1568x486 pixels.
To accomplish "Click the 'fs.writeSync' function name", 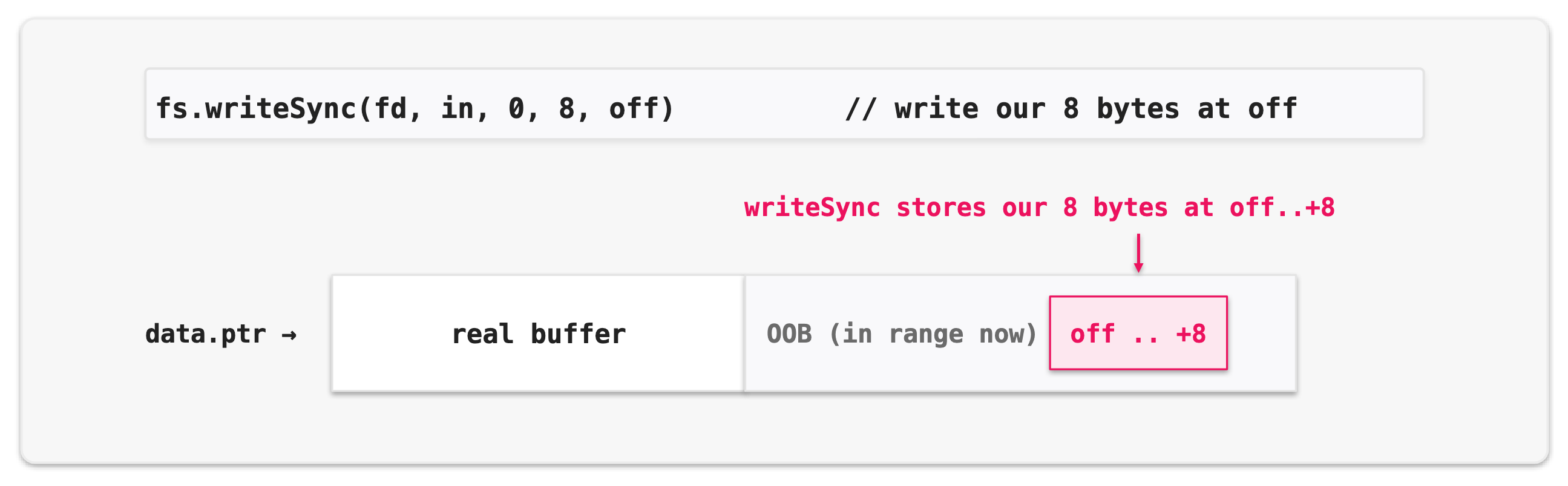I will pos(256,108).
